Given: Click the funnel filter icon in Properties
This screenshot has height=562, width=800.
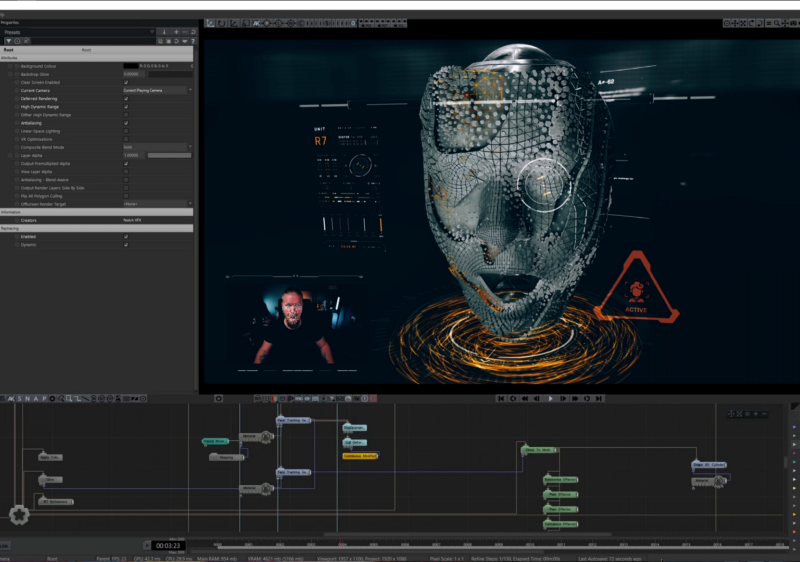Looking at the screenshot, I should point(8,40).
